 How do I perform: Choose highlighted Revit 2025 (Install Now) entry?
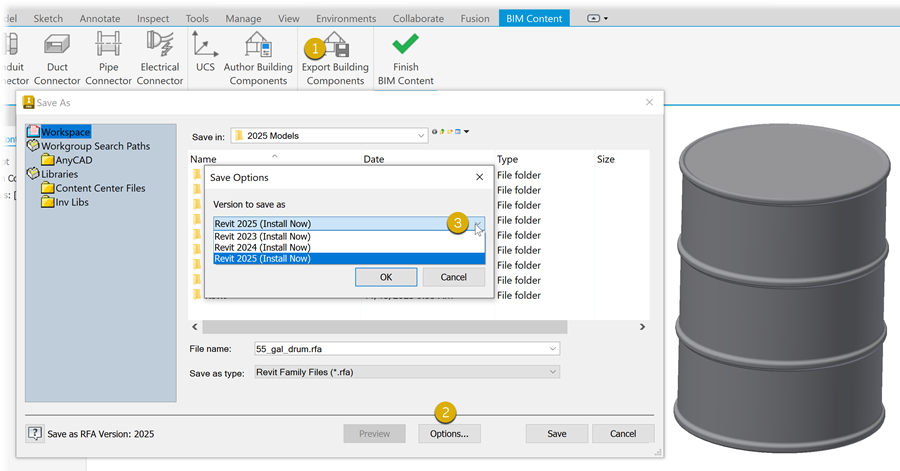tap(349, 259)
